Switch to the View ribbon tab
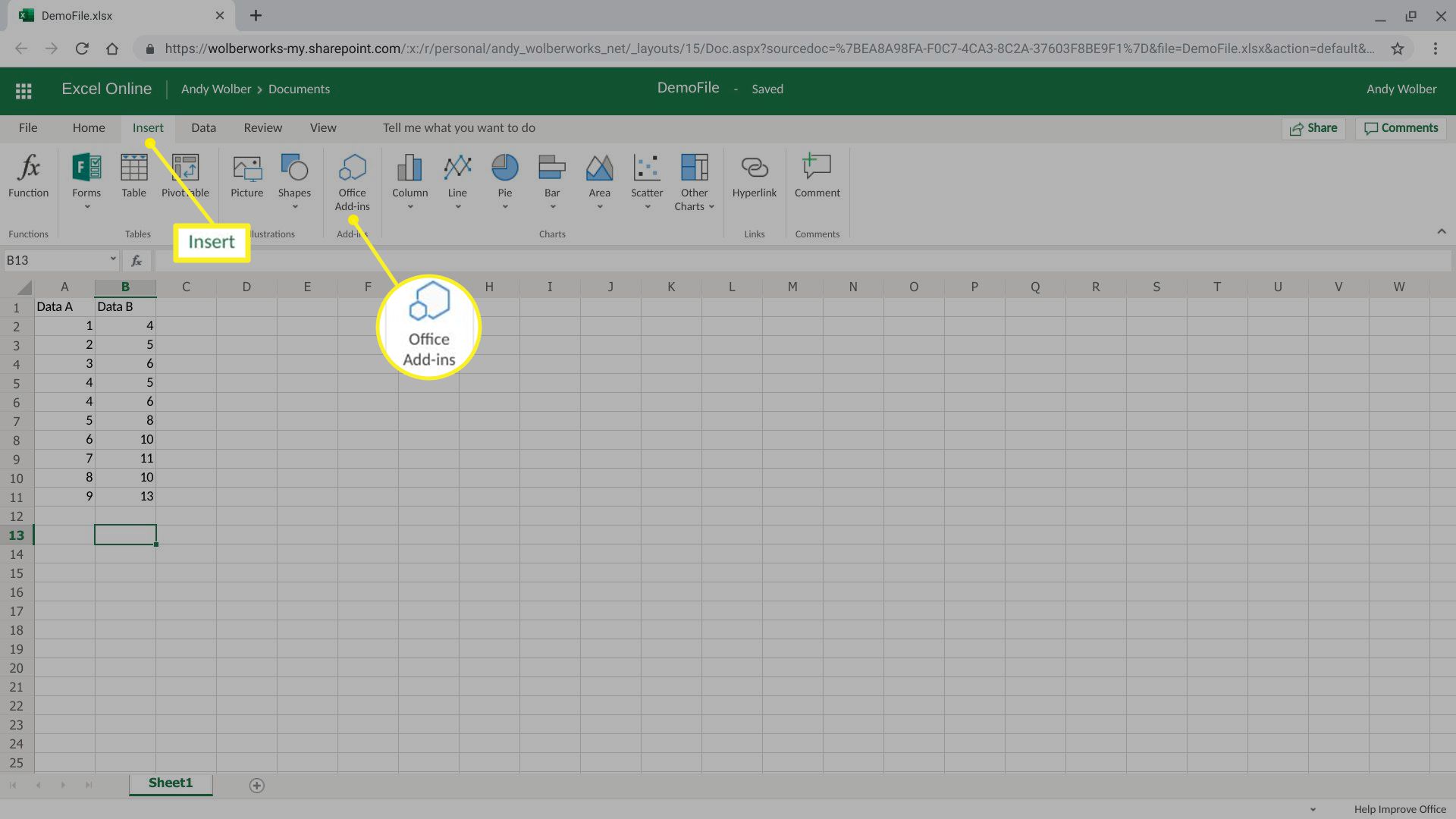1456x819 pixels. [323, 127]
